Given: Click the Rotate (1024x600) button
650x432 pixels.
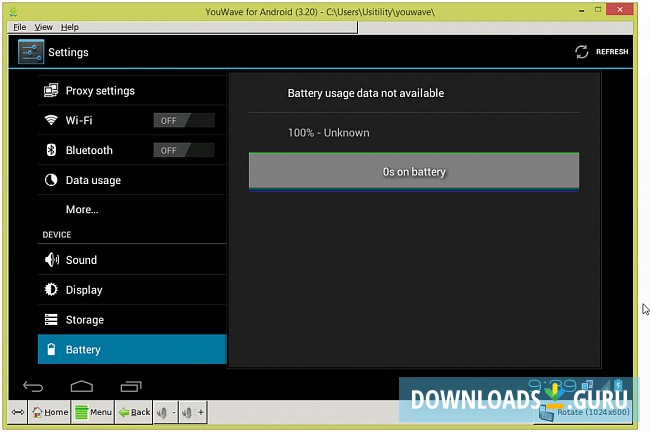Looking at the screenshot, I should click(x=584, y=412).
